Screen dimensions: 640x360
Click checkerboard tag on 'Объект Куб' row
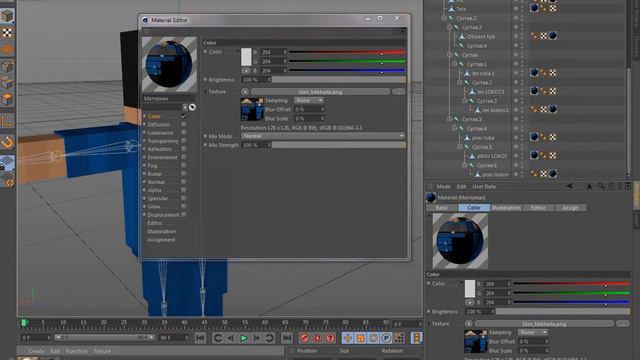coord(544,36)
